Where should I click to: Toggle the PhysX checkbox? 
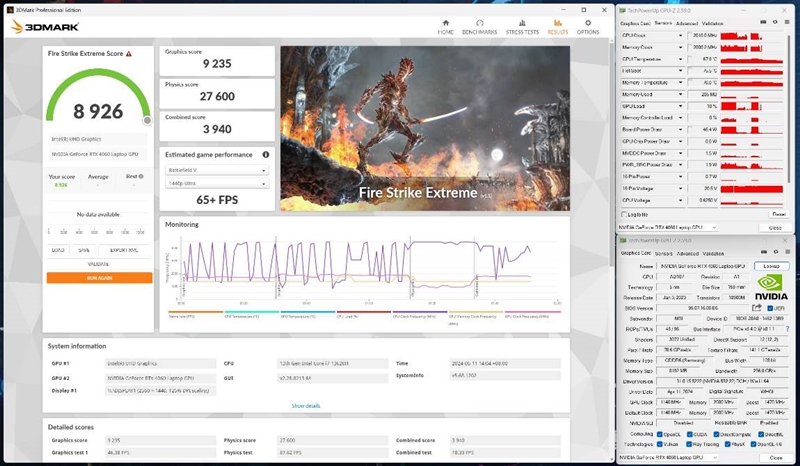click(x=727, y=444)
